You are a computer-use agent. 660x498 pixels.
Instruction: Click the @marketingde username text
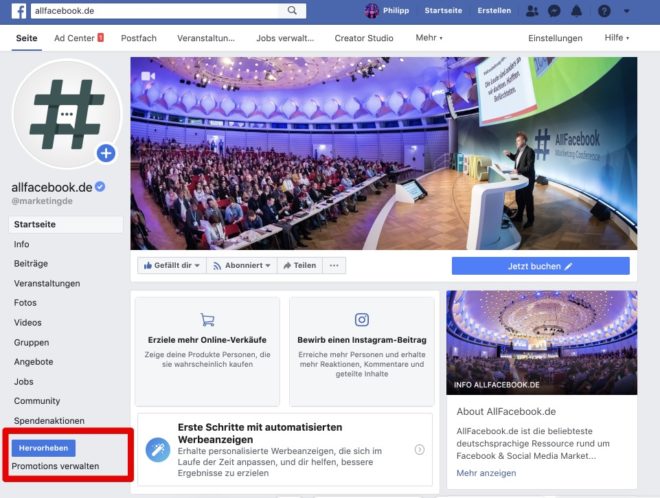(42, 201)
